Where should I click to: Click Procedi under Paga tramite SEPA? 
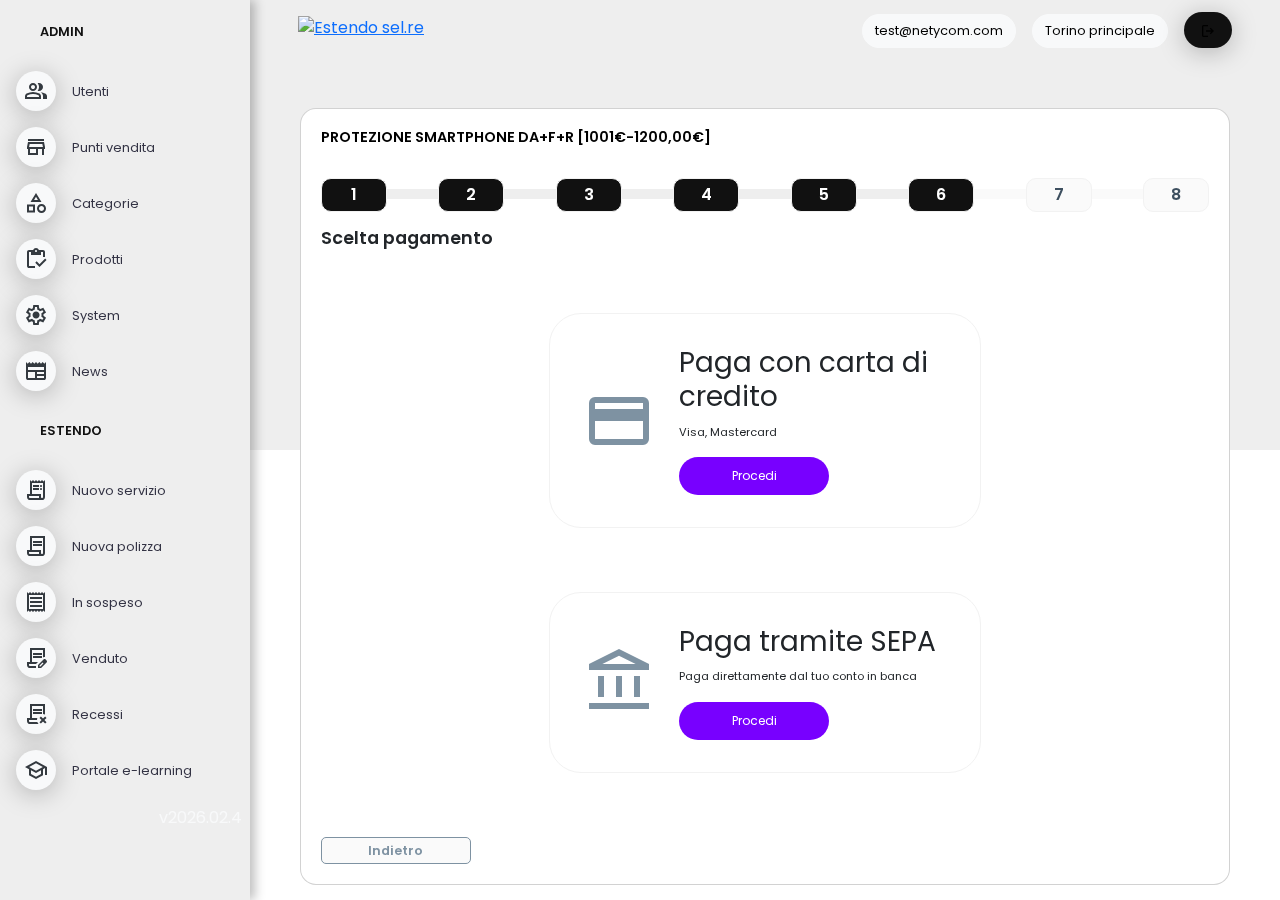click(x=753, y=720)
